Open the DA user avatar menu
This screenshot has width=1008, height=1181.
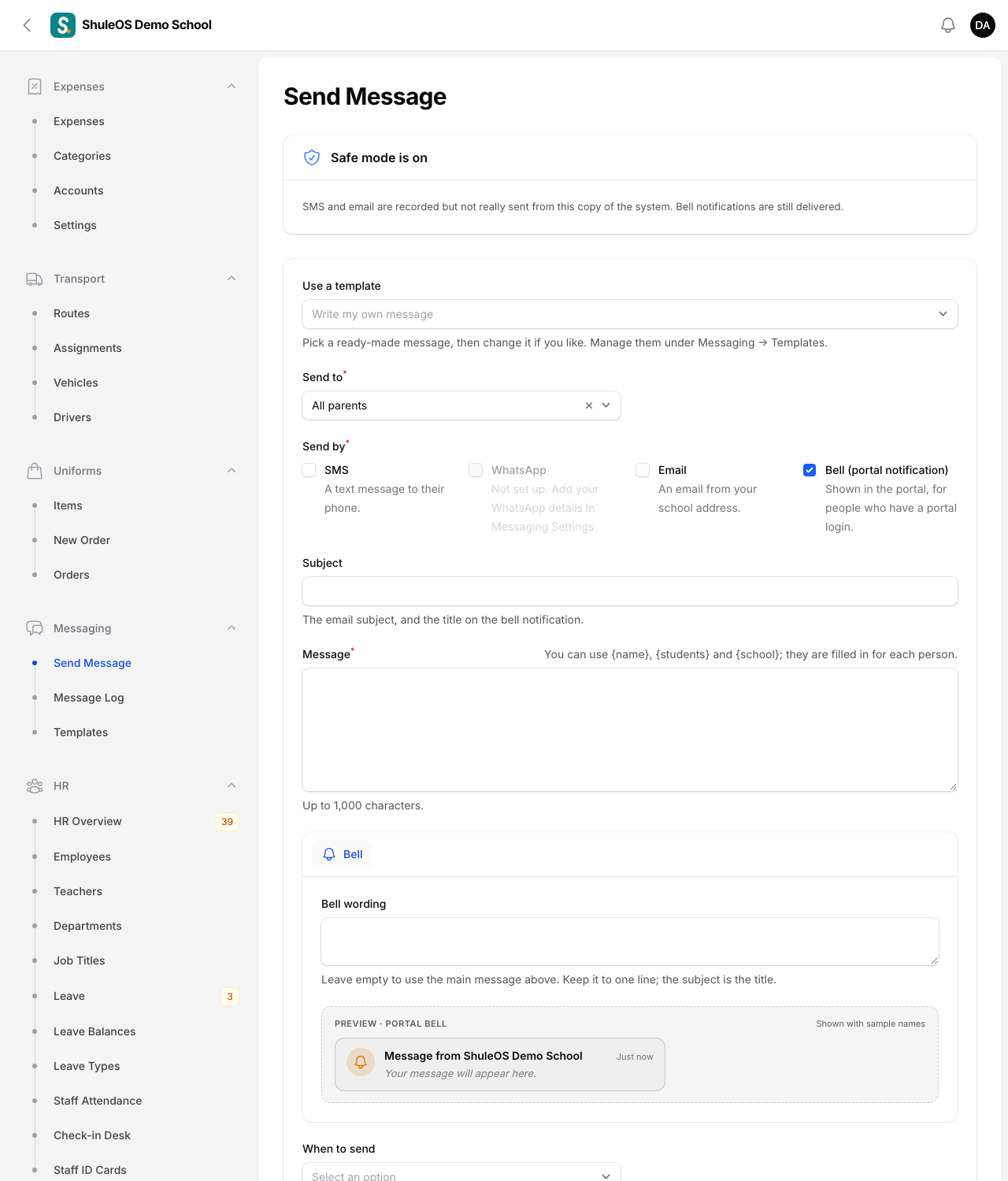point(983,25)
